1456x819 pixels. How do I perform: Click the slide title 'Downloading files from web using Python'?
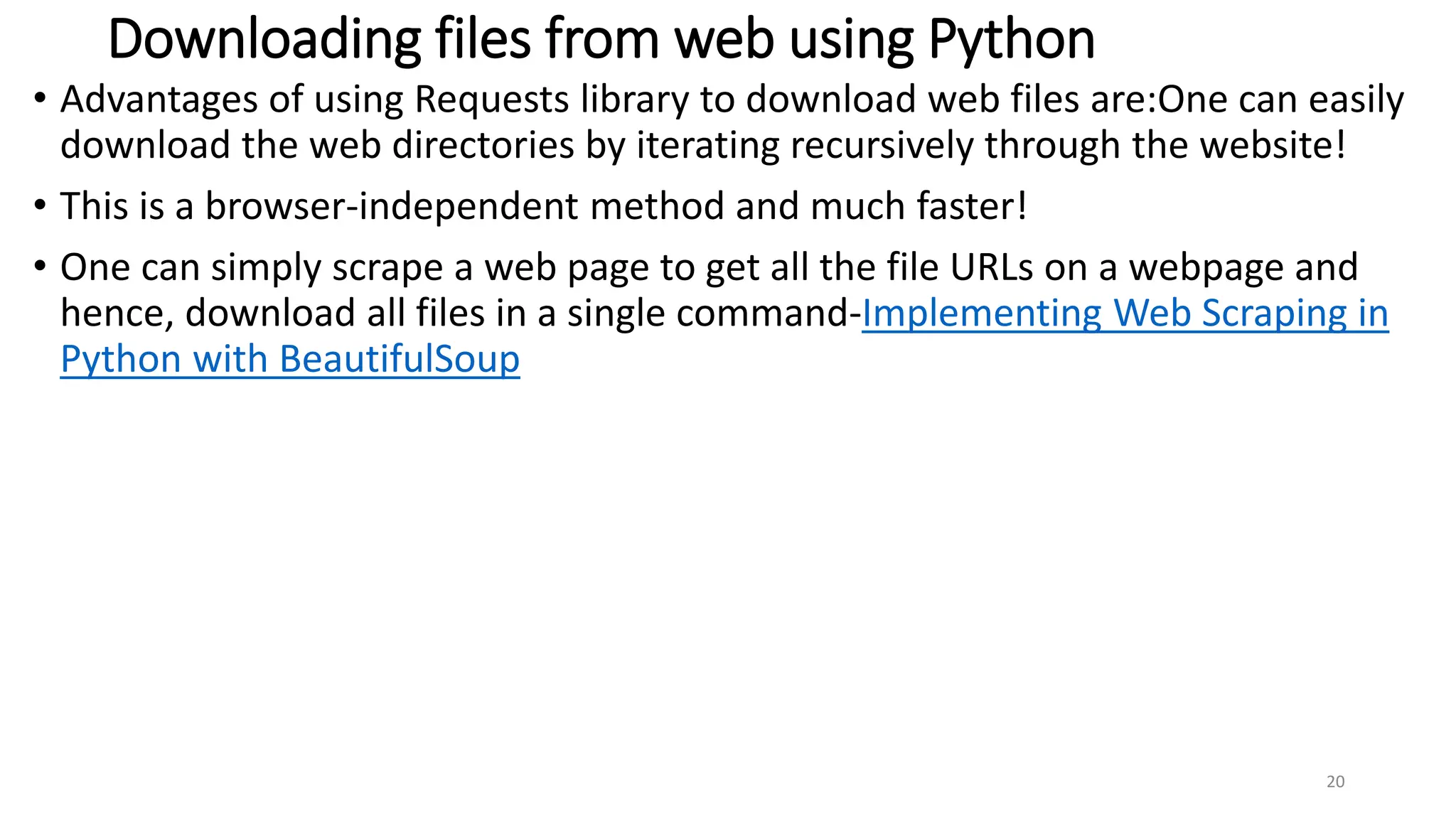pos(601,40)
